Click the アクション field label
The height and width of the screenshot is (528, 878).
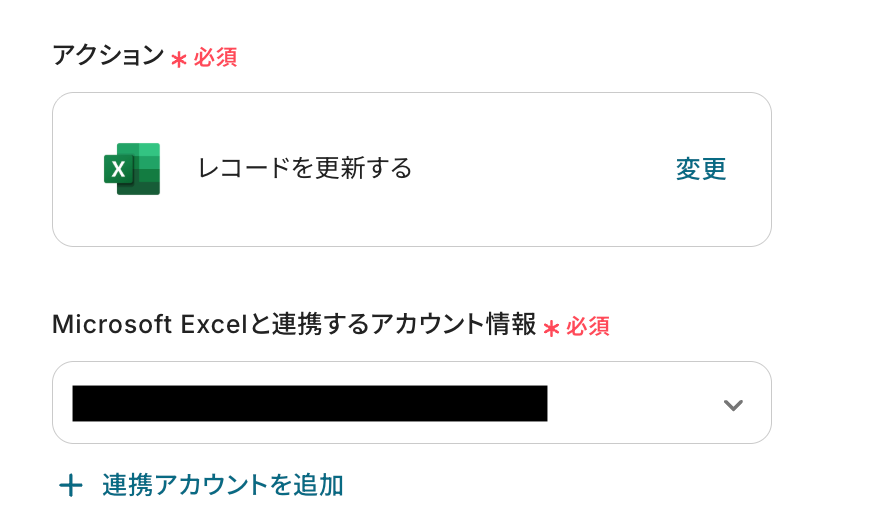[107, 56]
